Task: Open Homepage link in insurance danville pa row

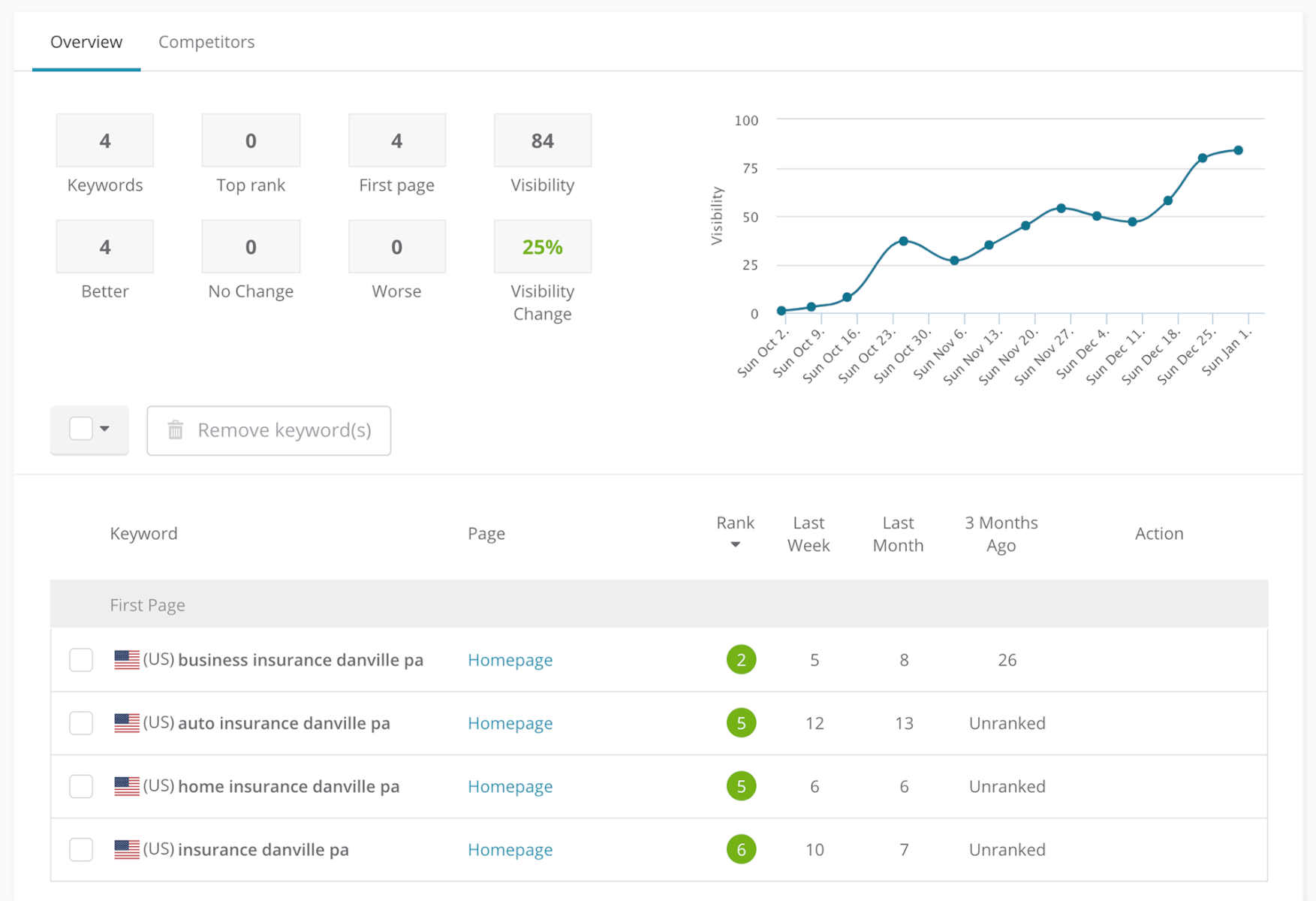Action: click(510, 849)
